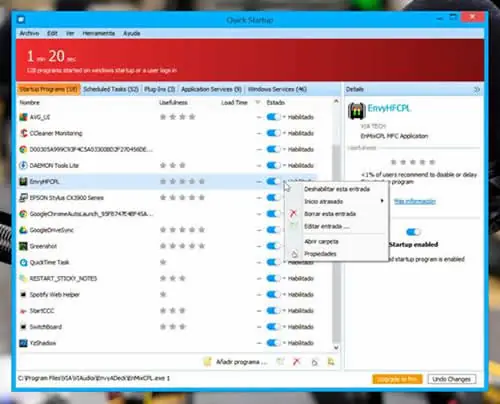This screenshot has width=500, height=404.
Task: Click the RESTART_STICKY_NOTES icon
Action: [x=23, y=278]
